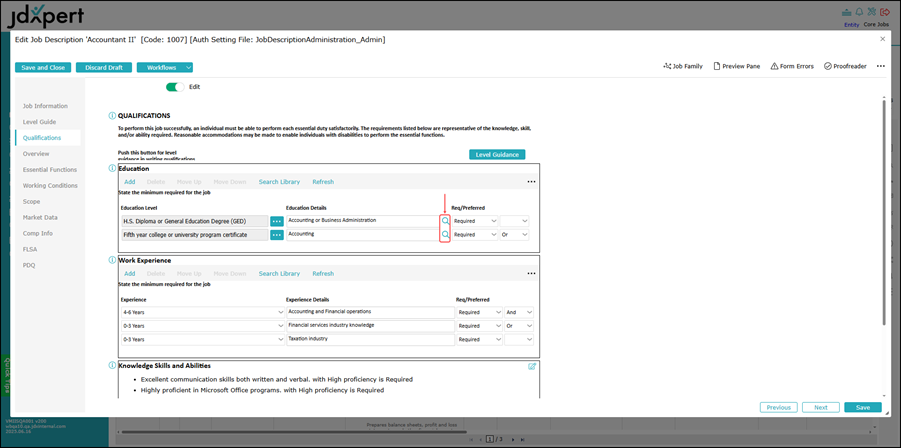Viewport: 901px width, 448px height.
Task: Click the Level Guidance button
Action: coord(497,155)
